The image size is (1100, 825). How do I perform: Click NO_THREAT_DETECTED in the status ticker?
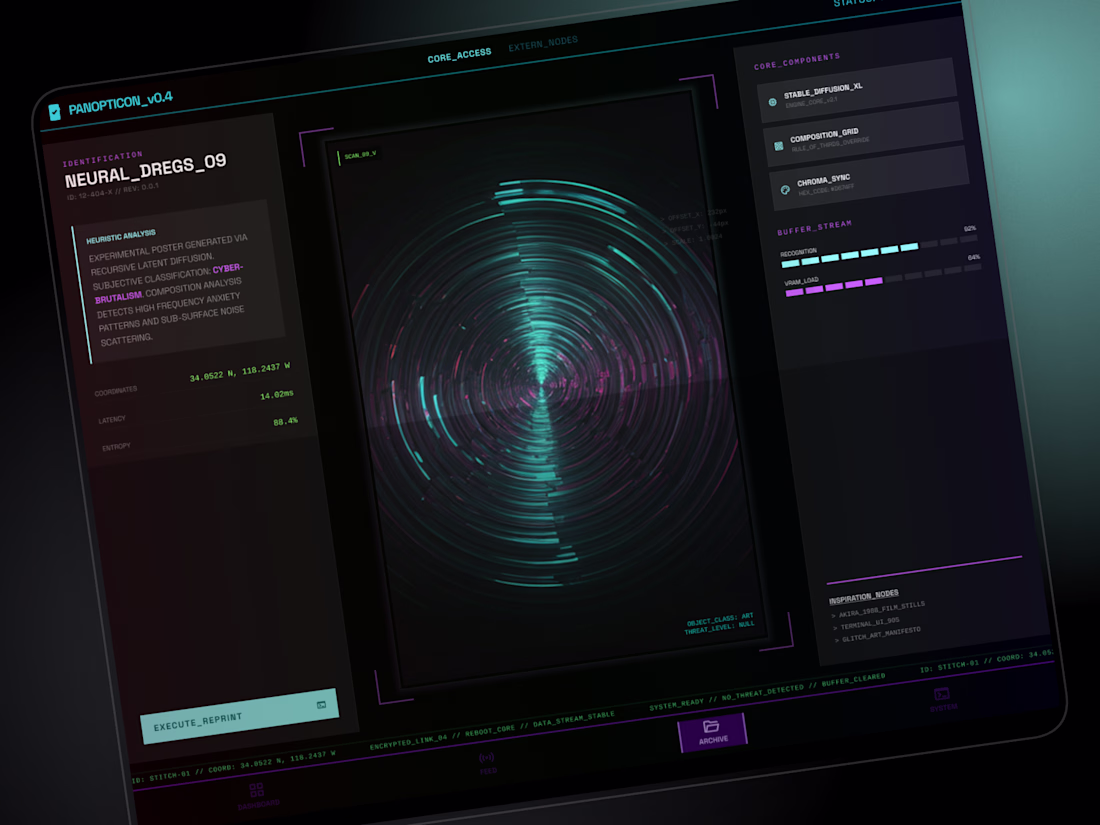763,692
